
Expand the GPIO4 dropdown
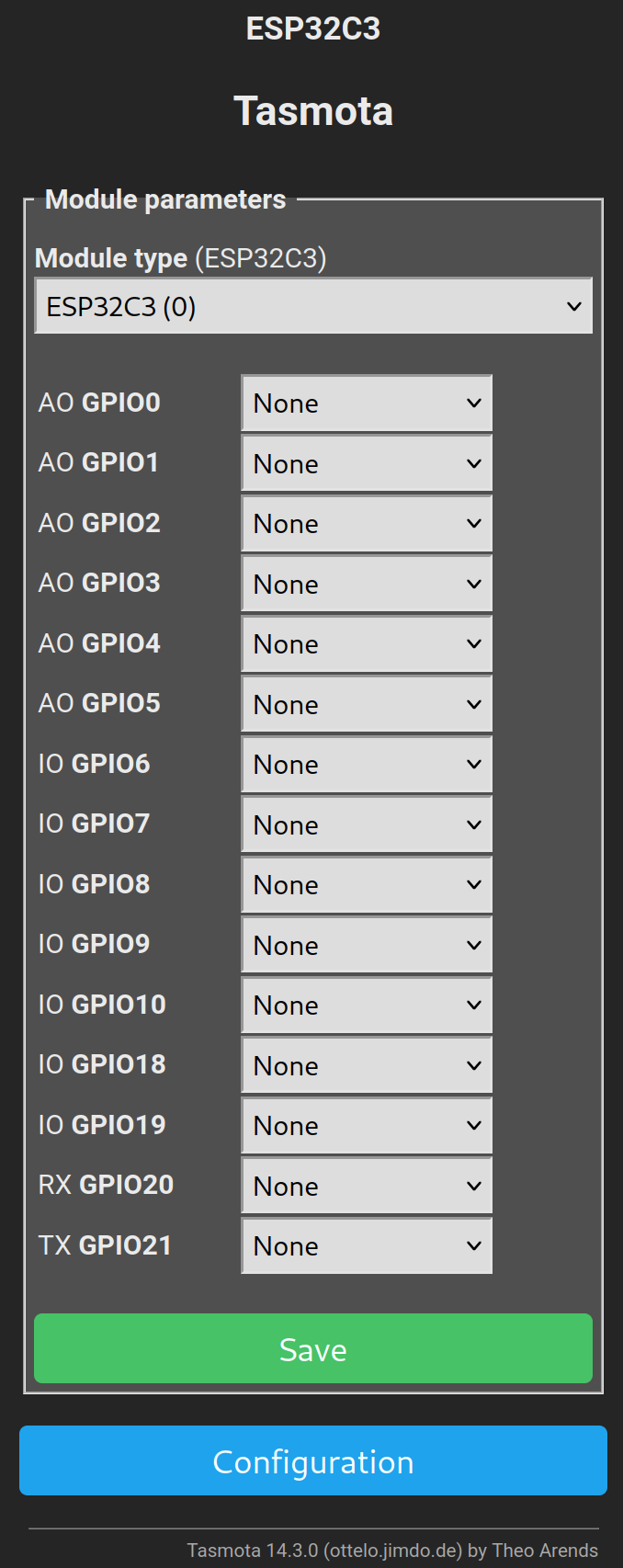click(367, 644)
